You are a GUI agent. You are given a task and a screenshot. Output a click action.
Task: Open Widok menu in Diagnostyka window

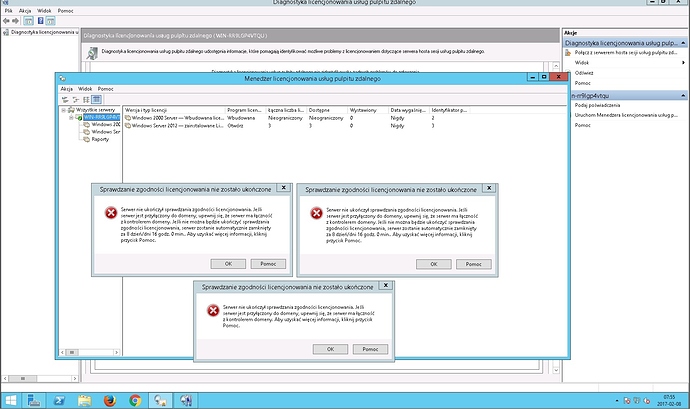coord(44,11)
